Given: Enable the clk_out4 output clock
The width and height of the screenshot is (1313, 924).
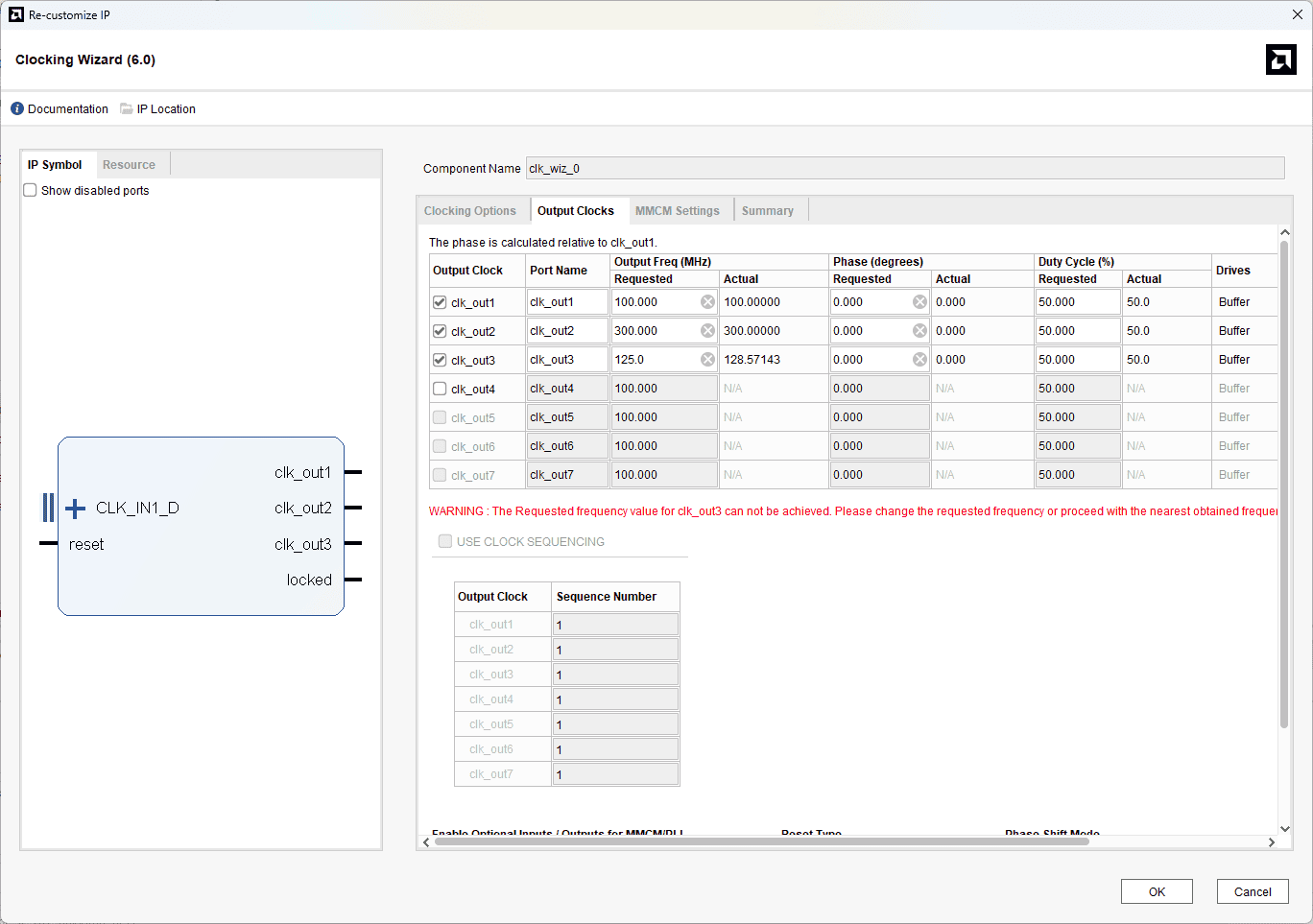Looking at the screenshot, I should (440, 389).
